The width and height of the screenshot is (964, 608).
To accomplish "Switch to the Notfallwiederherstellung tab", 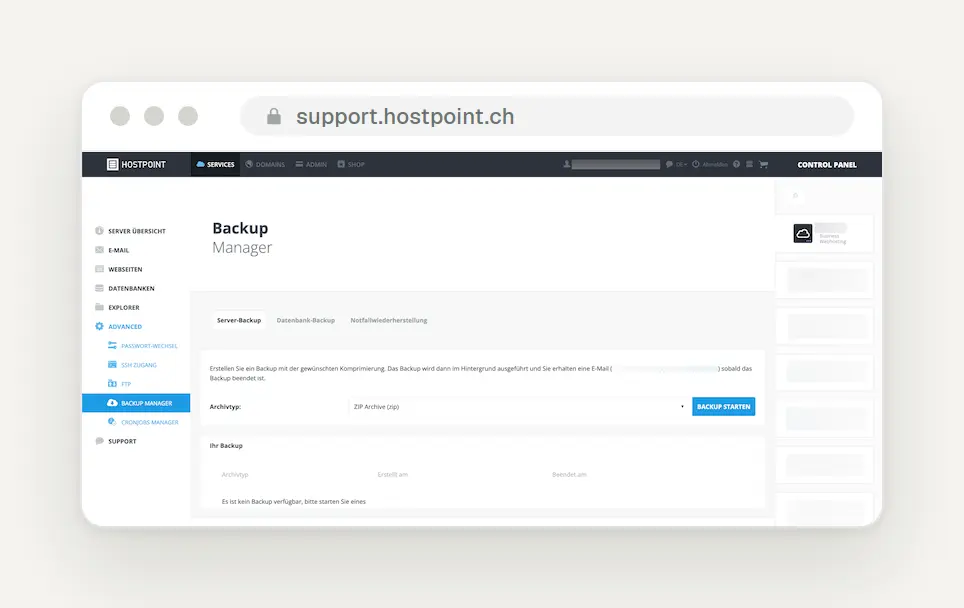I will pos(389,320).
